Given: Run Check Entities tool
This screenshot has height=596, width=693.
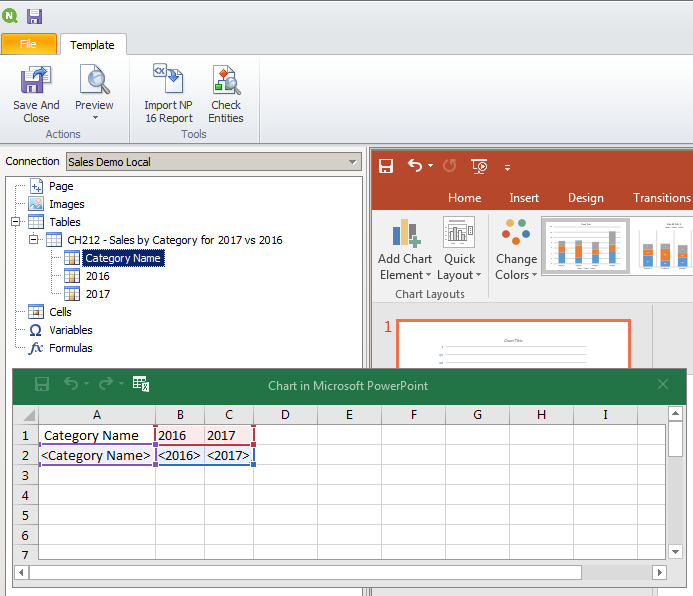Looking at the screenshot, I should pyautogui.click(x=225, y=94).
